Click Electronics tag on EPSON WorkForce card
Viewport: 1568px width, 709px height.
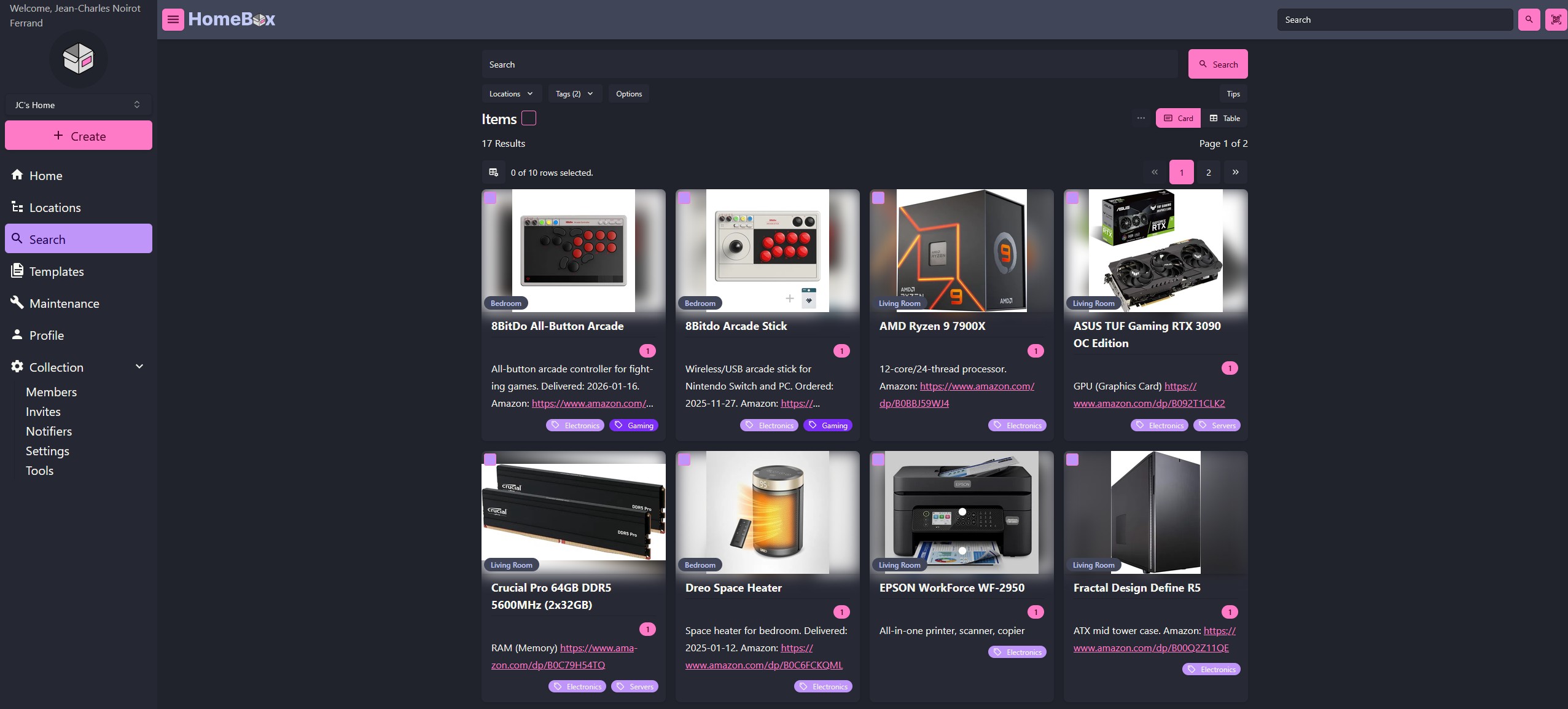(1017, 652)
